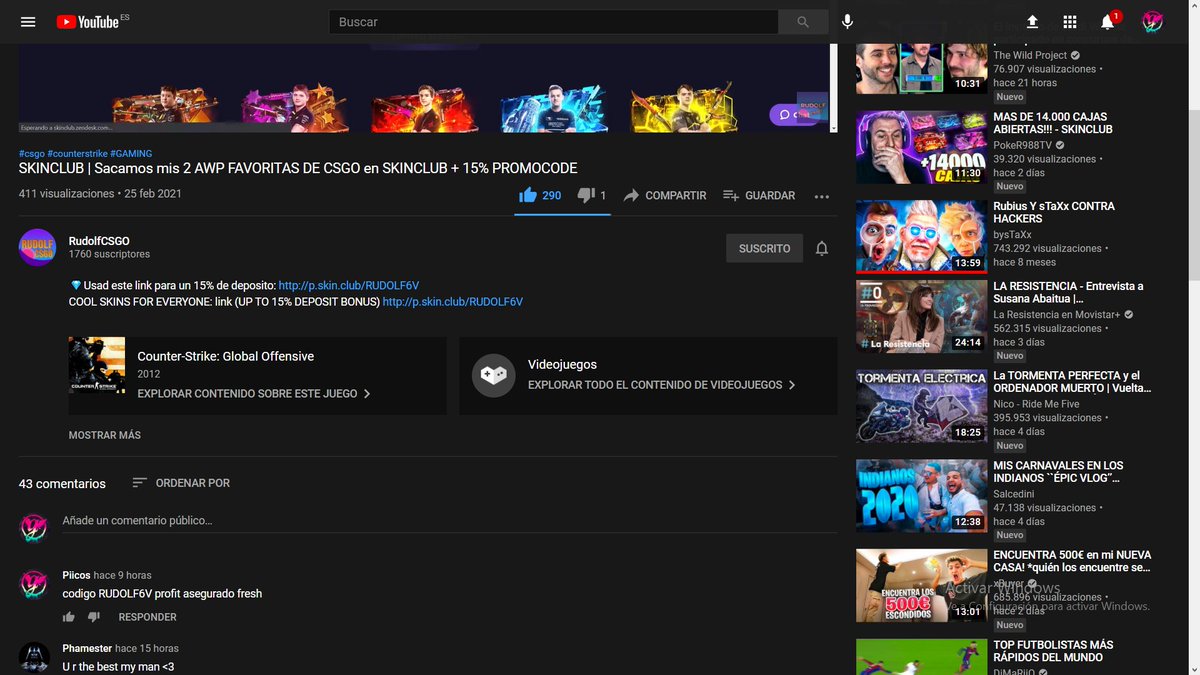Open Salcedini channel name

coord(1014,494)
